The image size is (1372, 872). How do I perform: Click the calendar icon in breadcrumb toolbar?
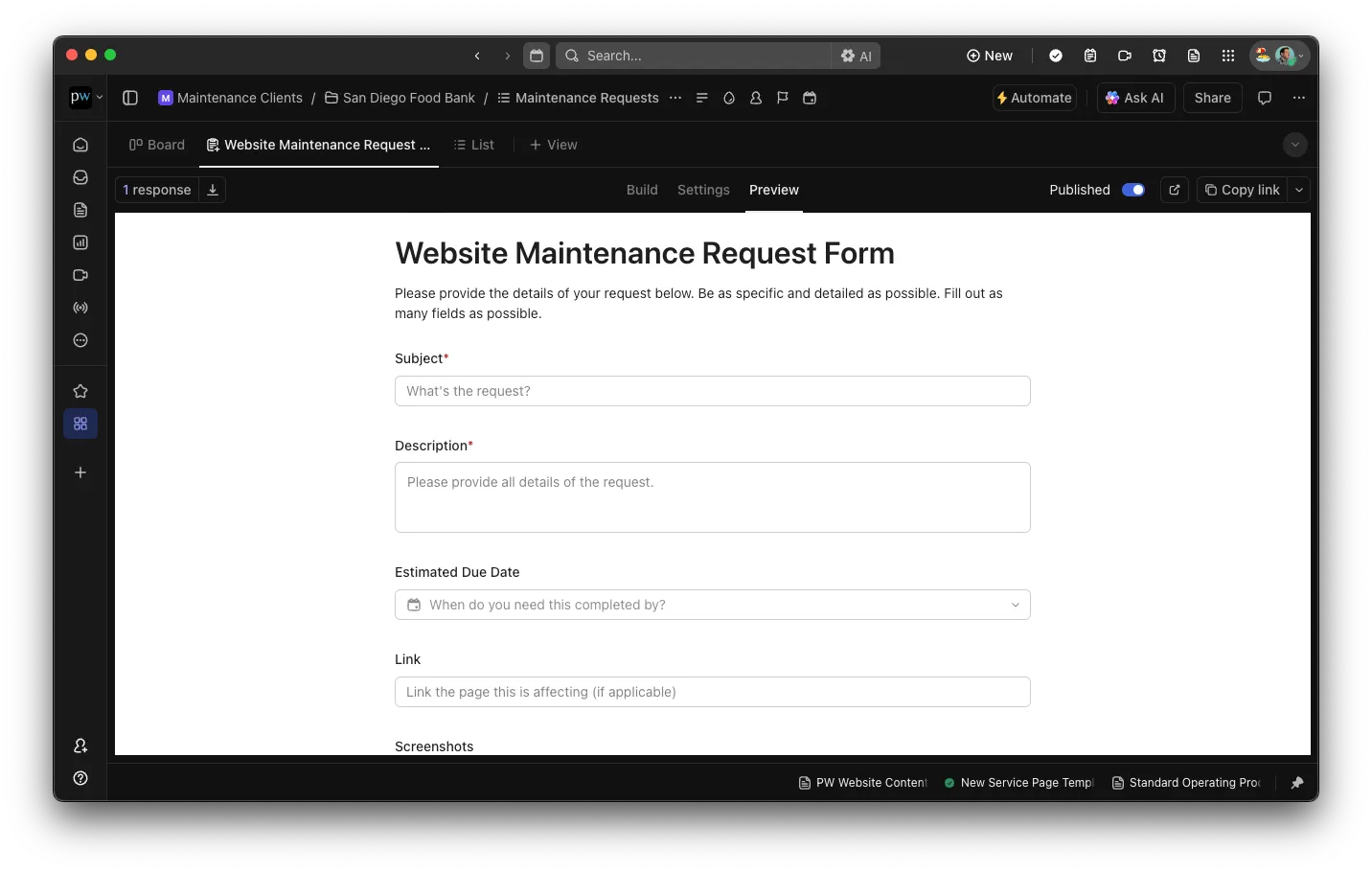click(810, 98)
